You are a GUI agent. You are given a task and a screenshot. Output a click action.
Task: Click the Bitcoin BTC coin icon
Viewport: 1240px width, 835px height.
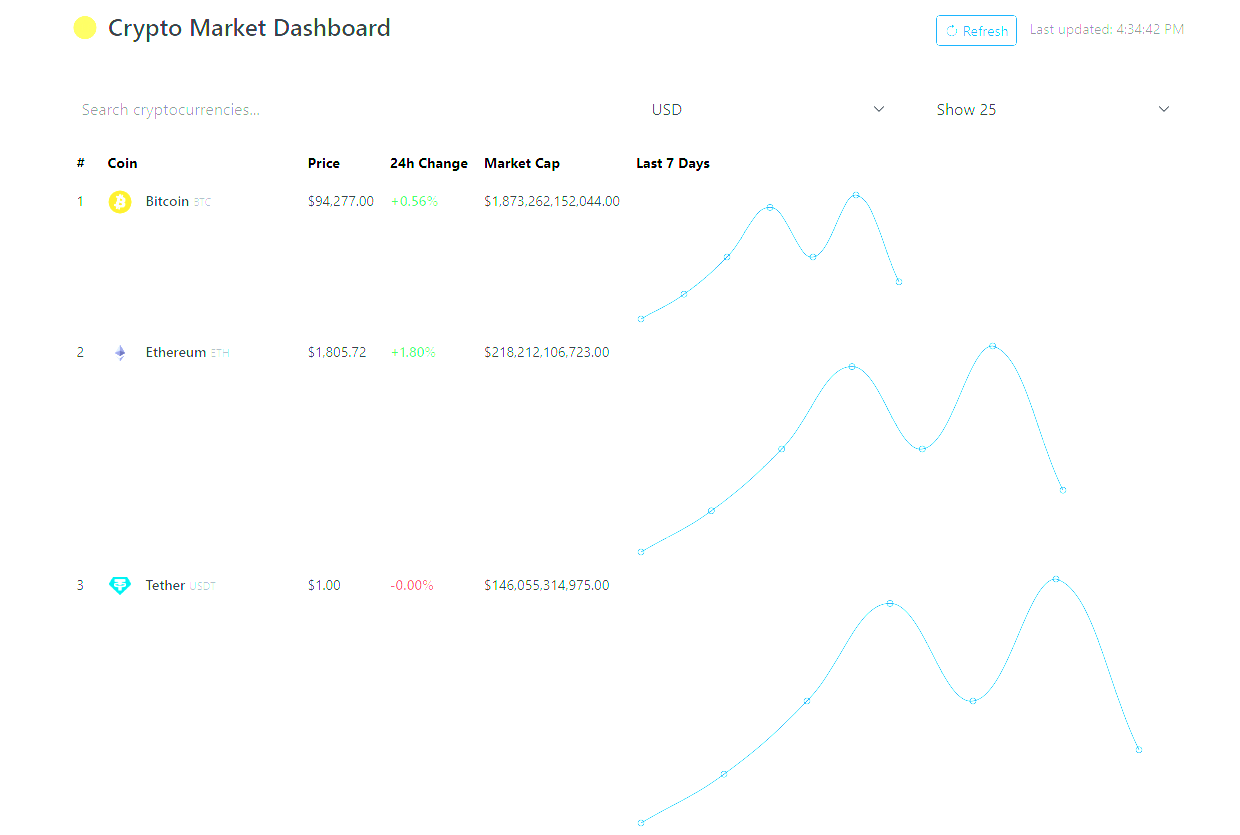[x=120, y=201]
